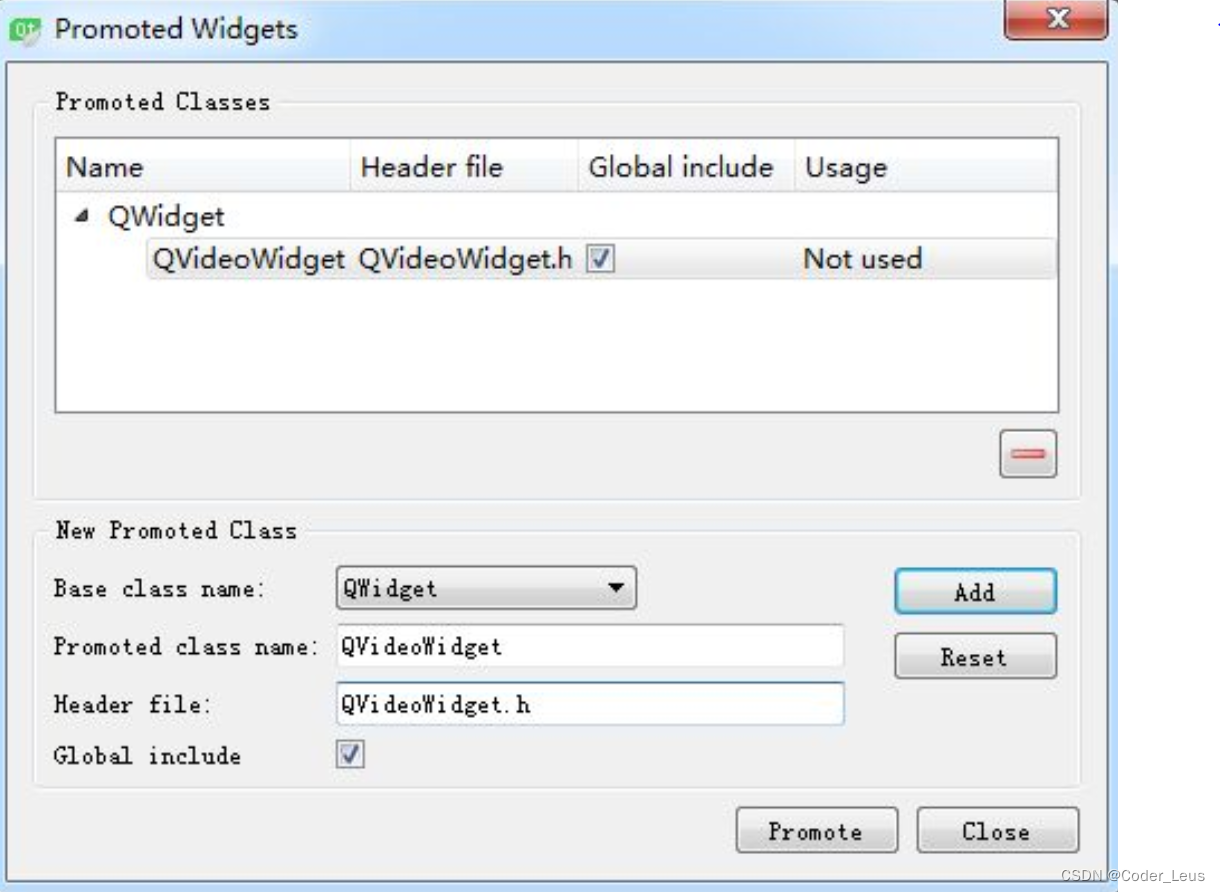Click the Global include column header
1220x892 pixels.
tap(681, 167)
